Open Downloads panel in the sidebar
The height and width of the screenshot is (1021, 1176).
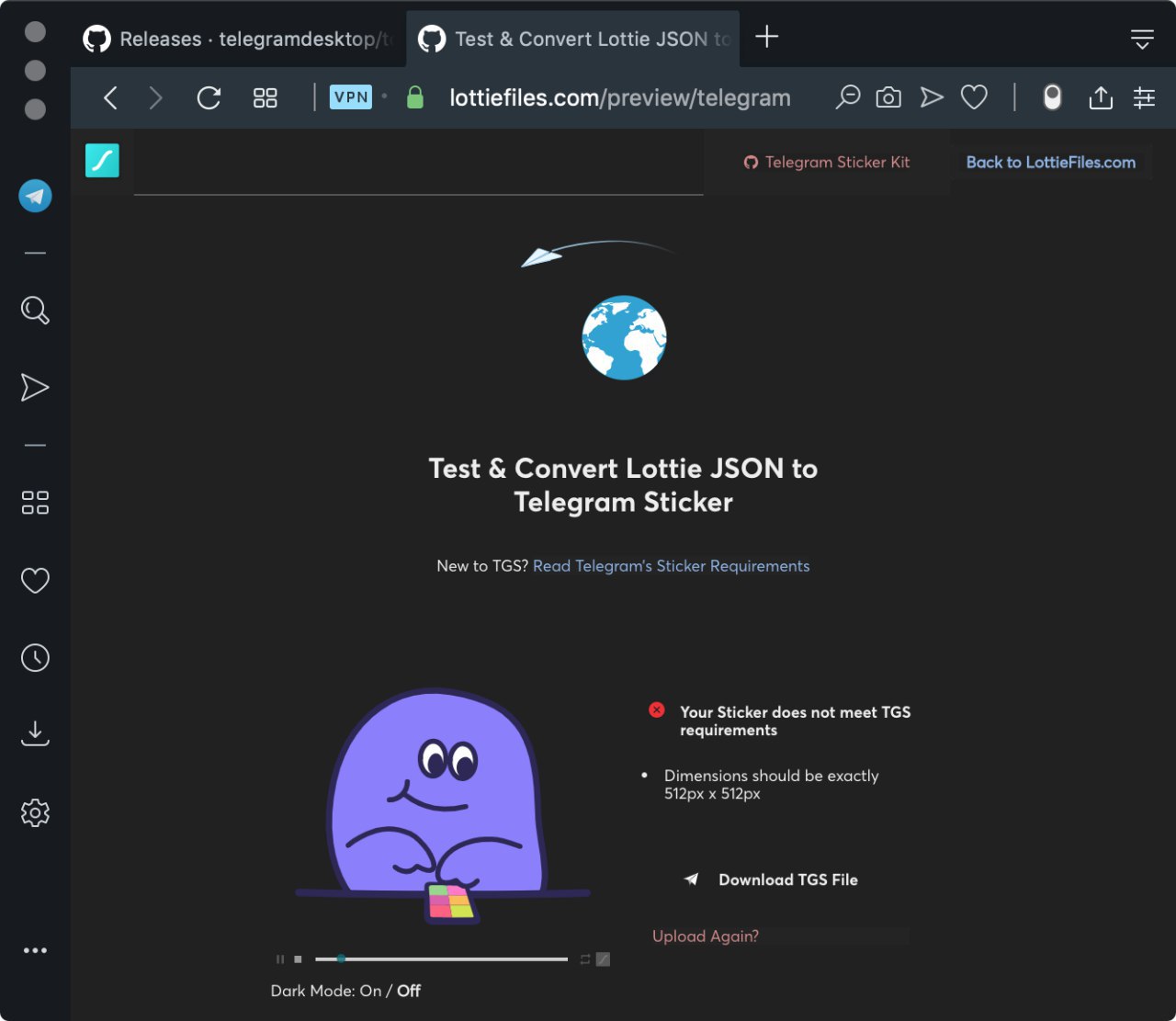pos(35,733)
